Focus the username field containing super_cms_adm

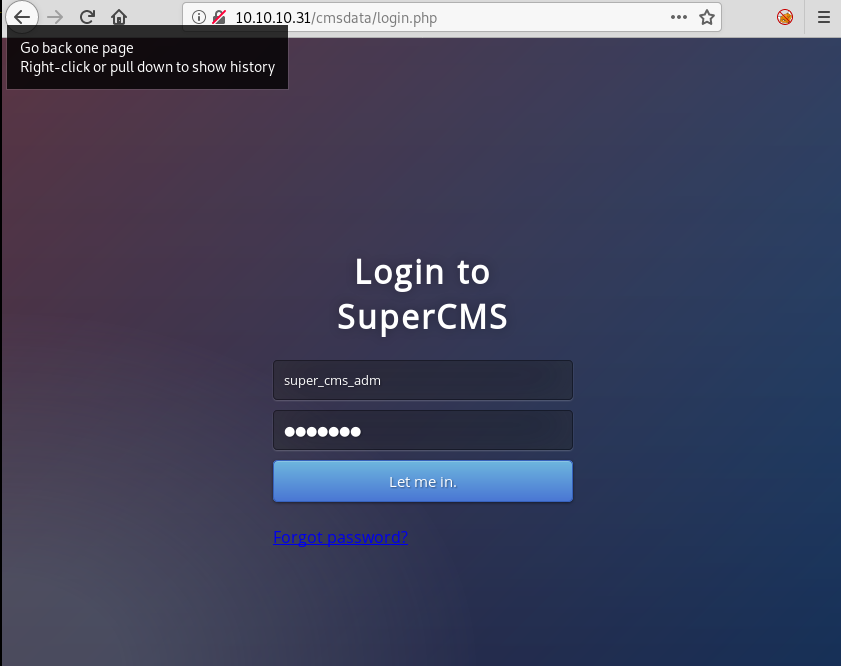[x=423, y=380]
